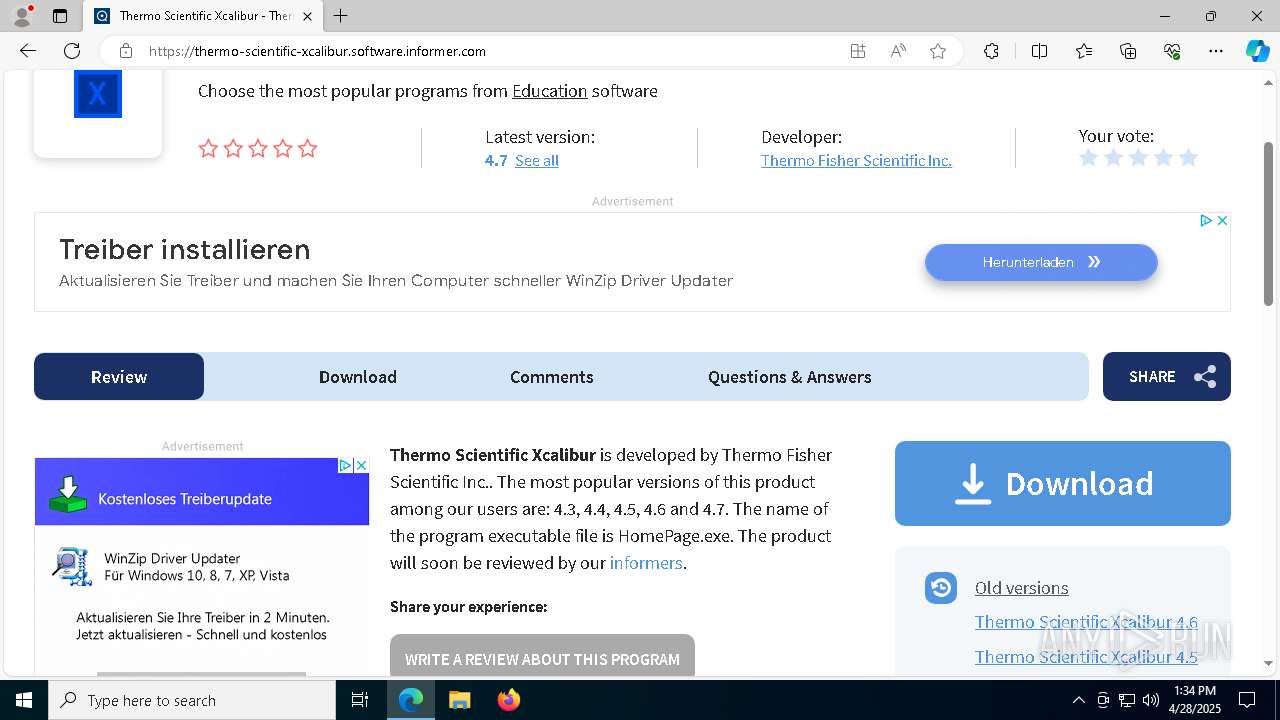Launch the Copilot sidebar
Viewport: 1280px width, 720px height.
pyautogui.click(x=1257, y=51)
